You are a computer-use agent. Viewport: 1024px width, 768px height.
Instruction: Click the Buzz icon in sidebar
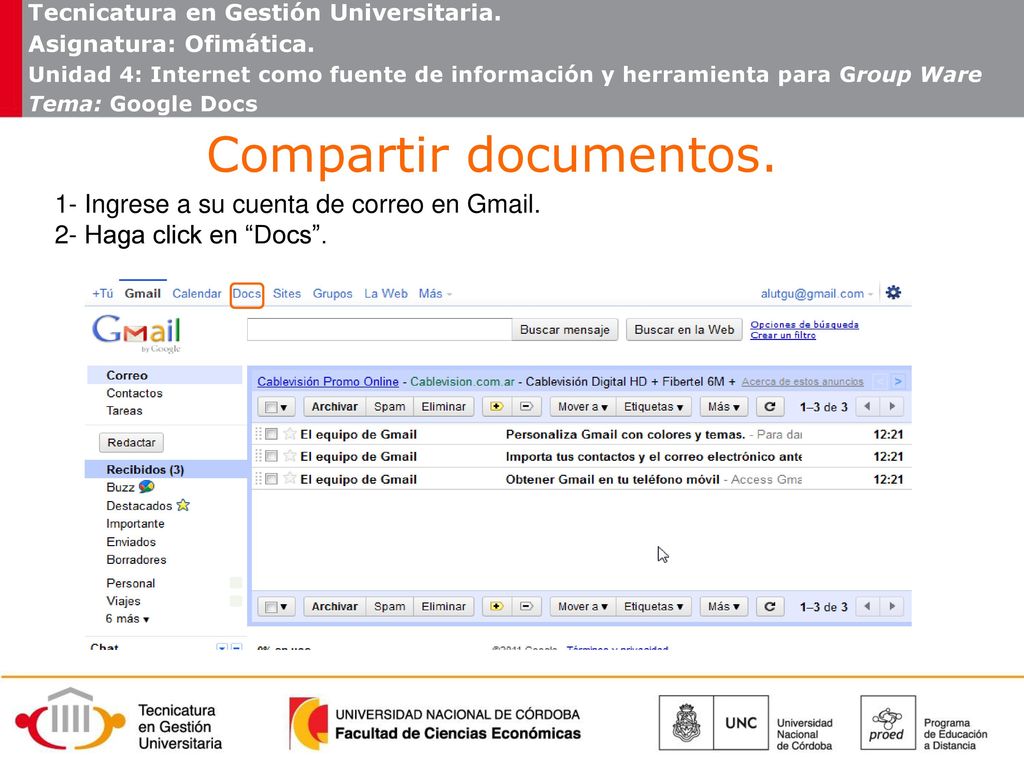click(x=147, y=487)
